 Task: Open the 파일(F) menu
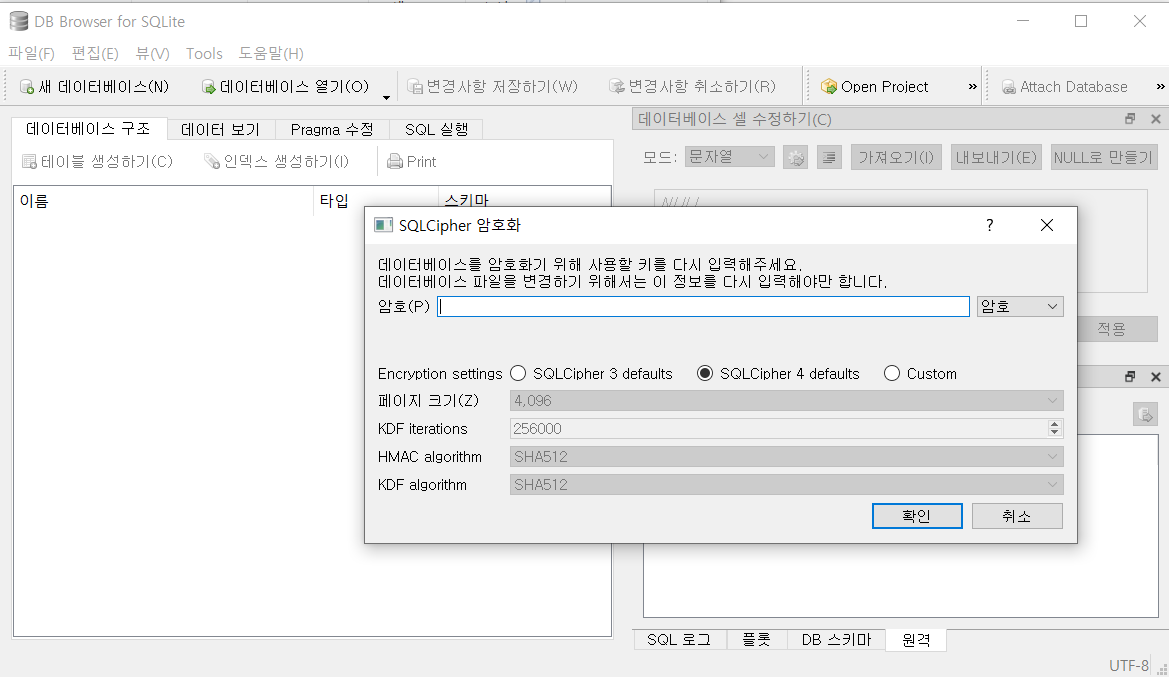point(31,54)
